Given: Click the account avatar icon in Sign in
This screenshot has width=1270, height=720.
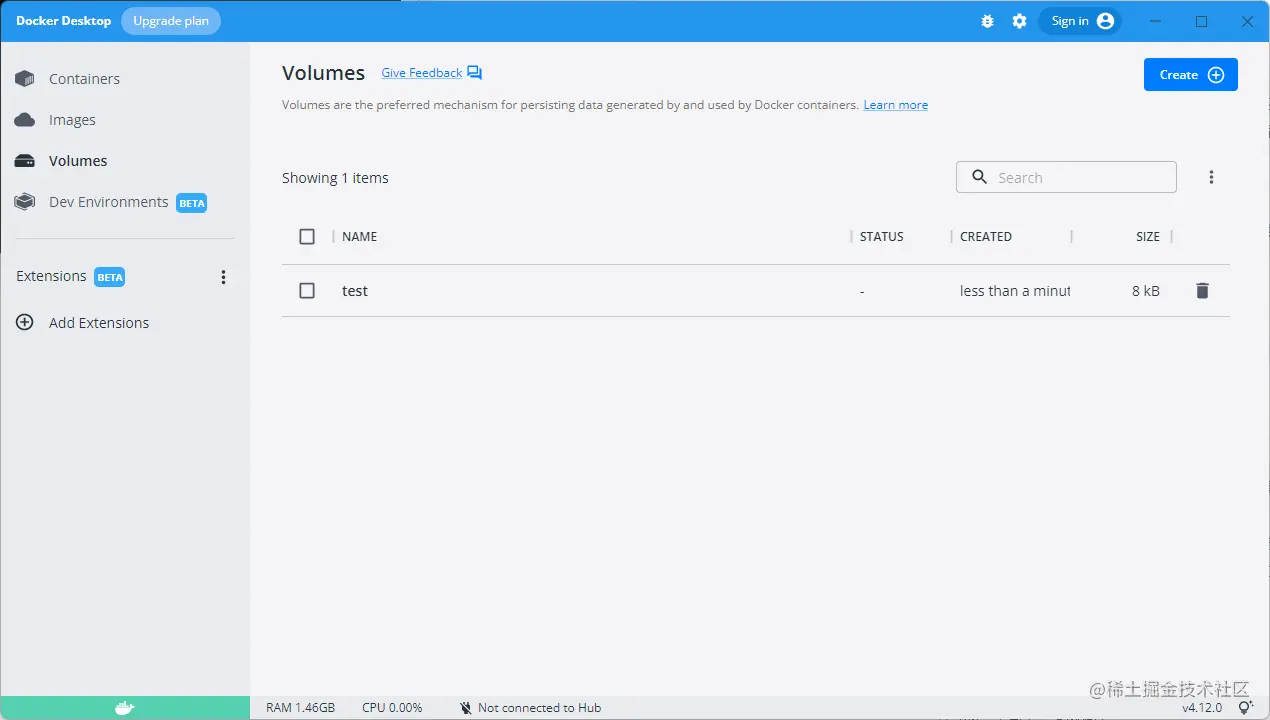Looking at the screenshot, I should coord(1105,21).
